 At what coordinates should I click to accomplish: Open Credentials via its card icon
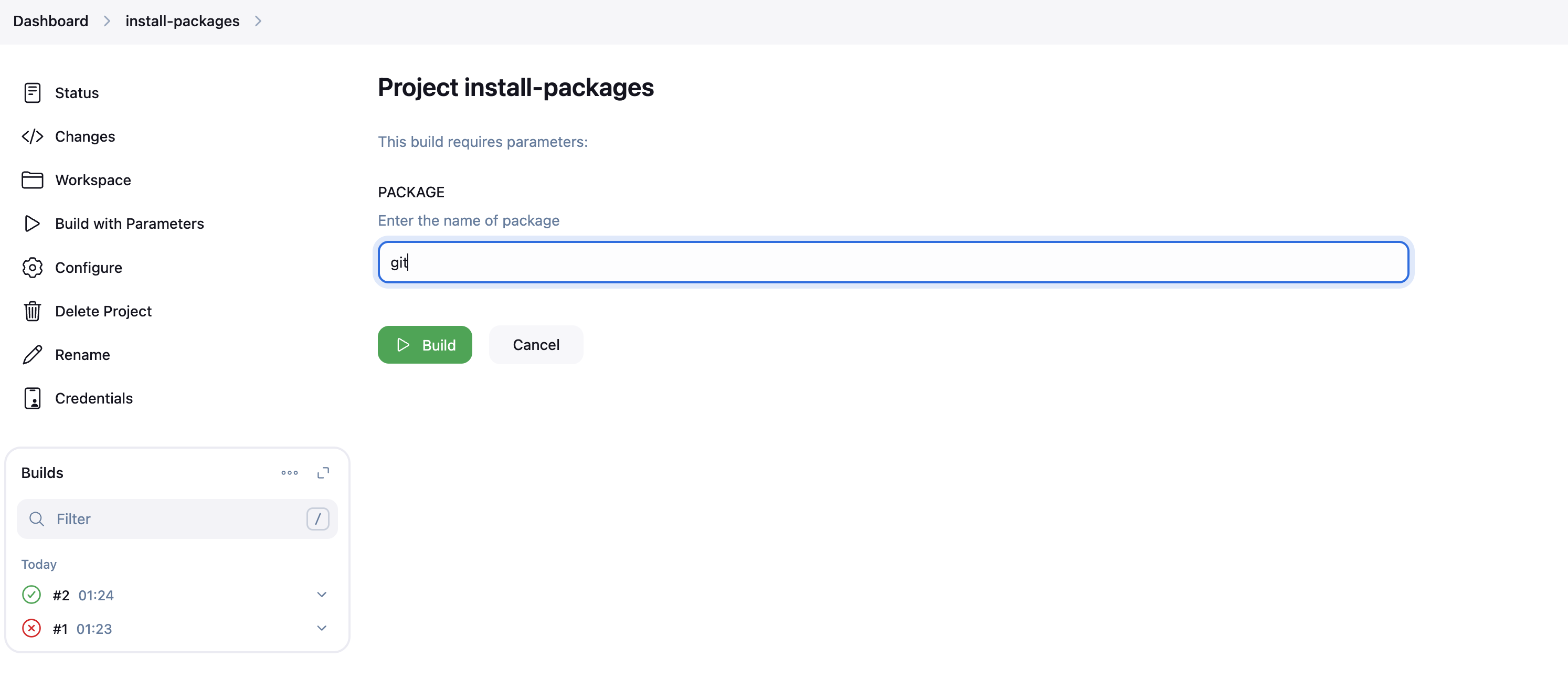pyautogui.click(x=32, y=398)
